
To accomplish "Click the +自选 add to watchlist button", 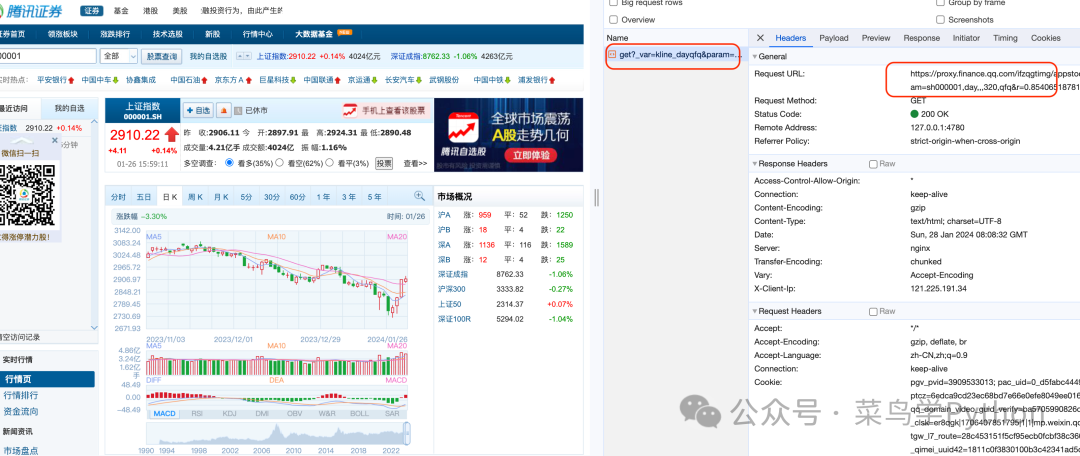I will [198, 110].
